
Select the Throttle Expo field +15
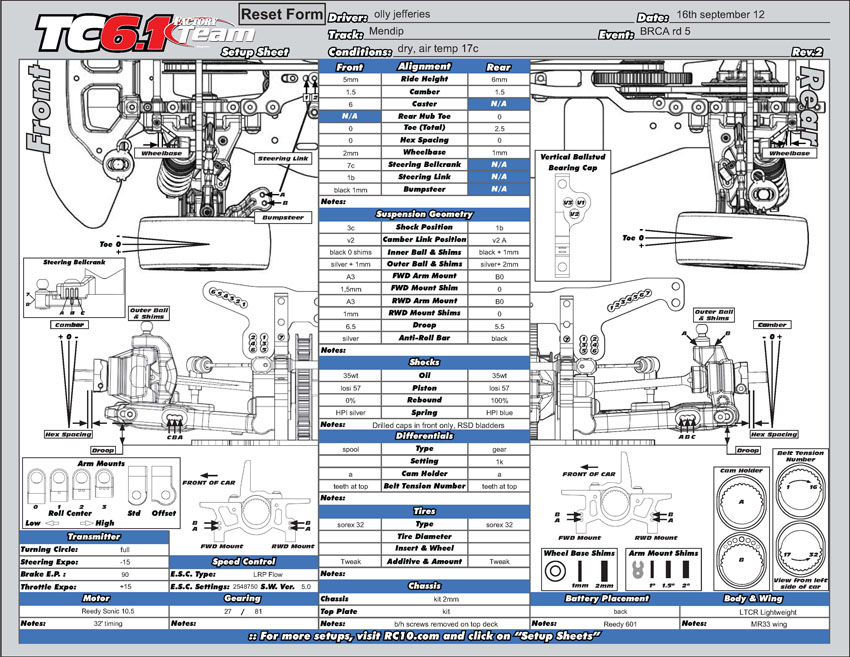tap(125, 587)
